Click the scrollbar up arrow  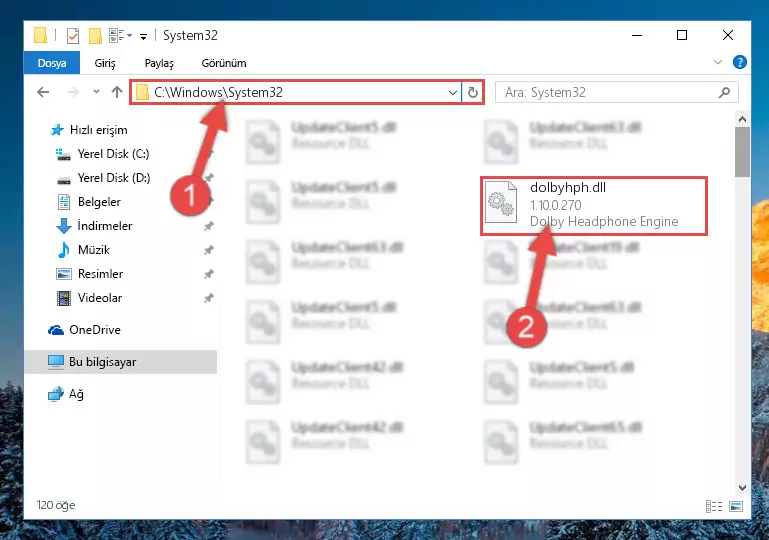743,119
